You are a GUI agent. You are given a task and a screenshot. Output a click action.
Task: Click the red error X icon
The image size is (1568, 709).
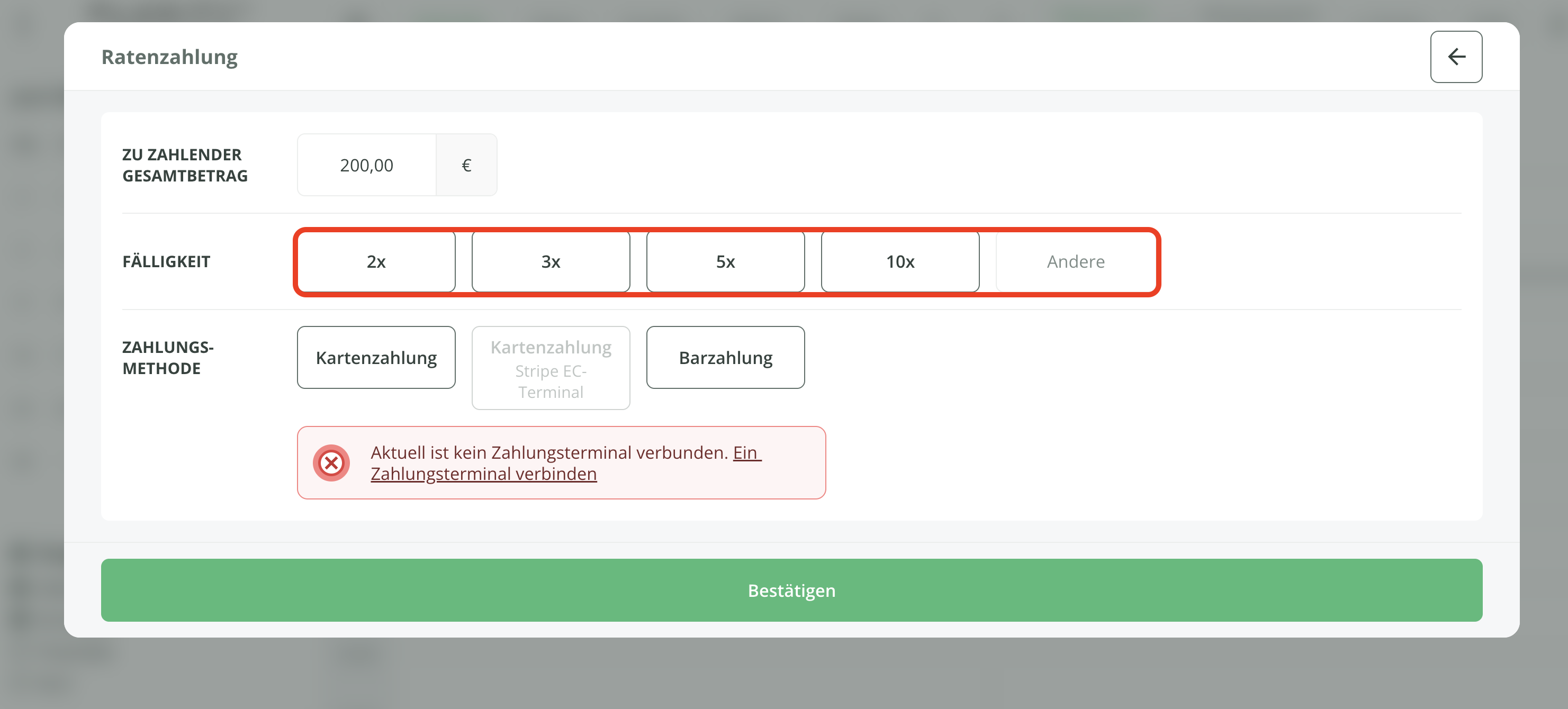(331, 463)
